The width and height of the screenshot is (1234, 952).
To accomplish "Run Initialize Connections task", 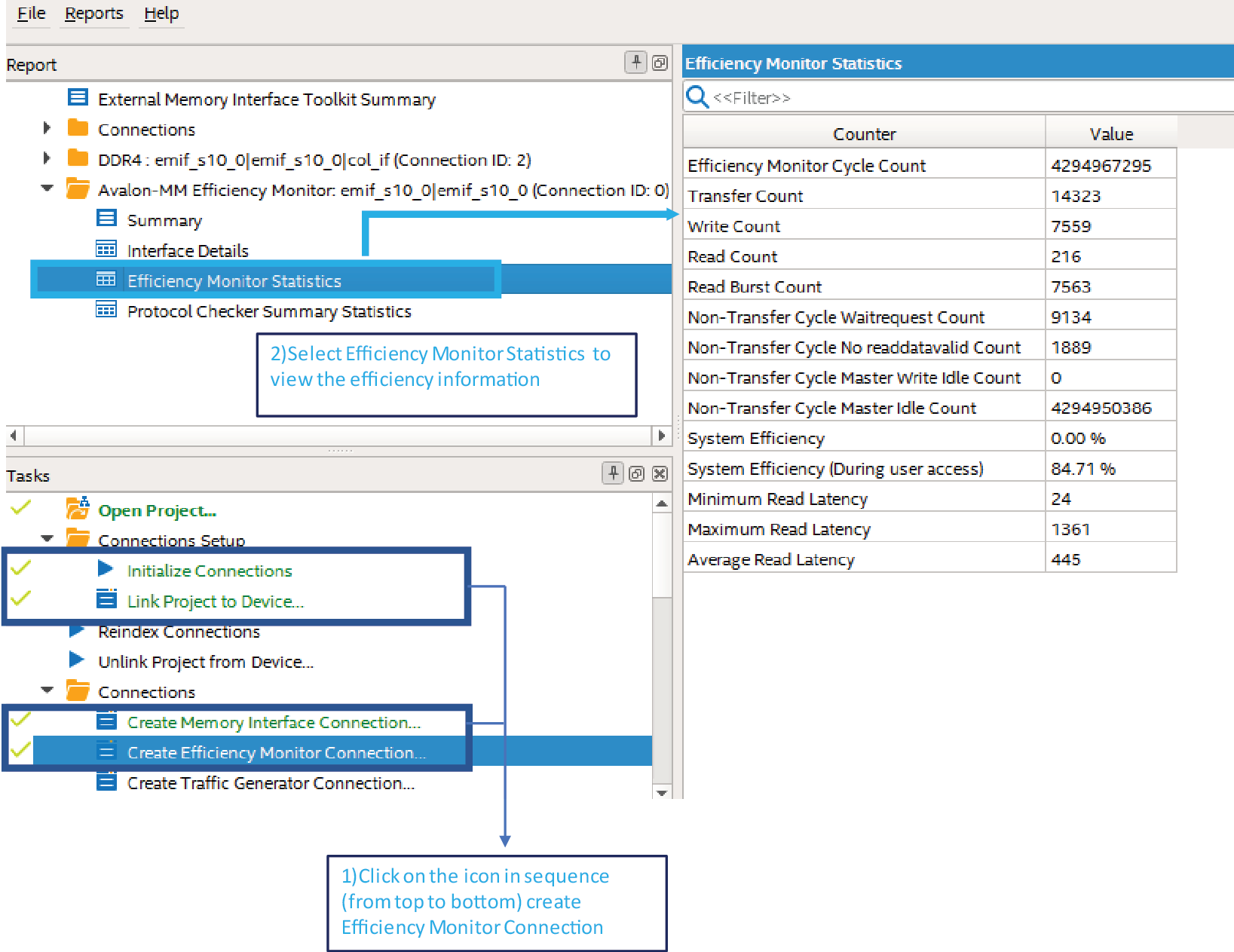I will tap(210, 571).
